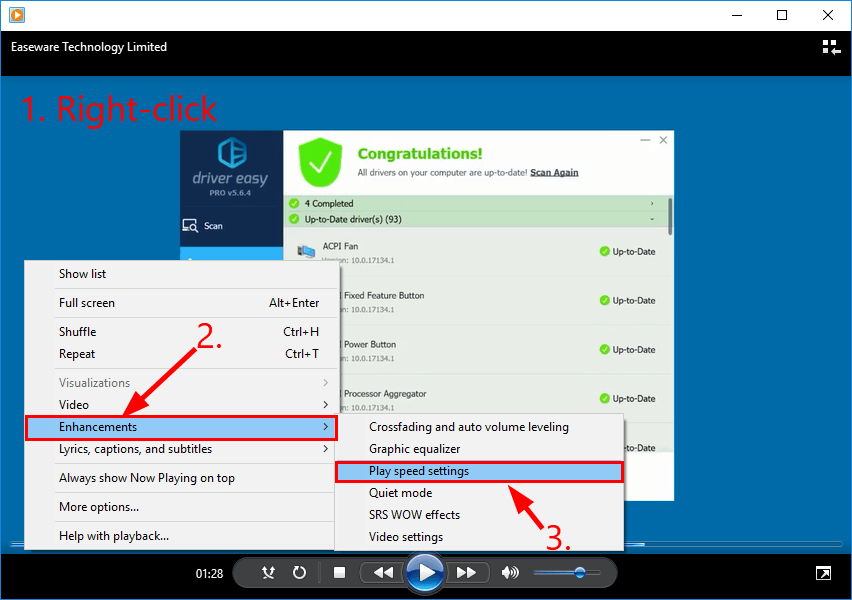Viewport: 852px width, 600px height.
Task: Click Driver Easy window minimize dash
Action: [x=645, y=140]
